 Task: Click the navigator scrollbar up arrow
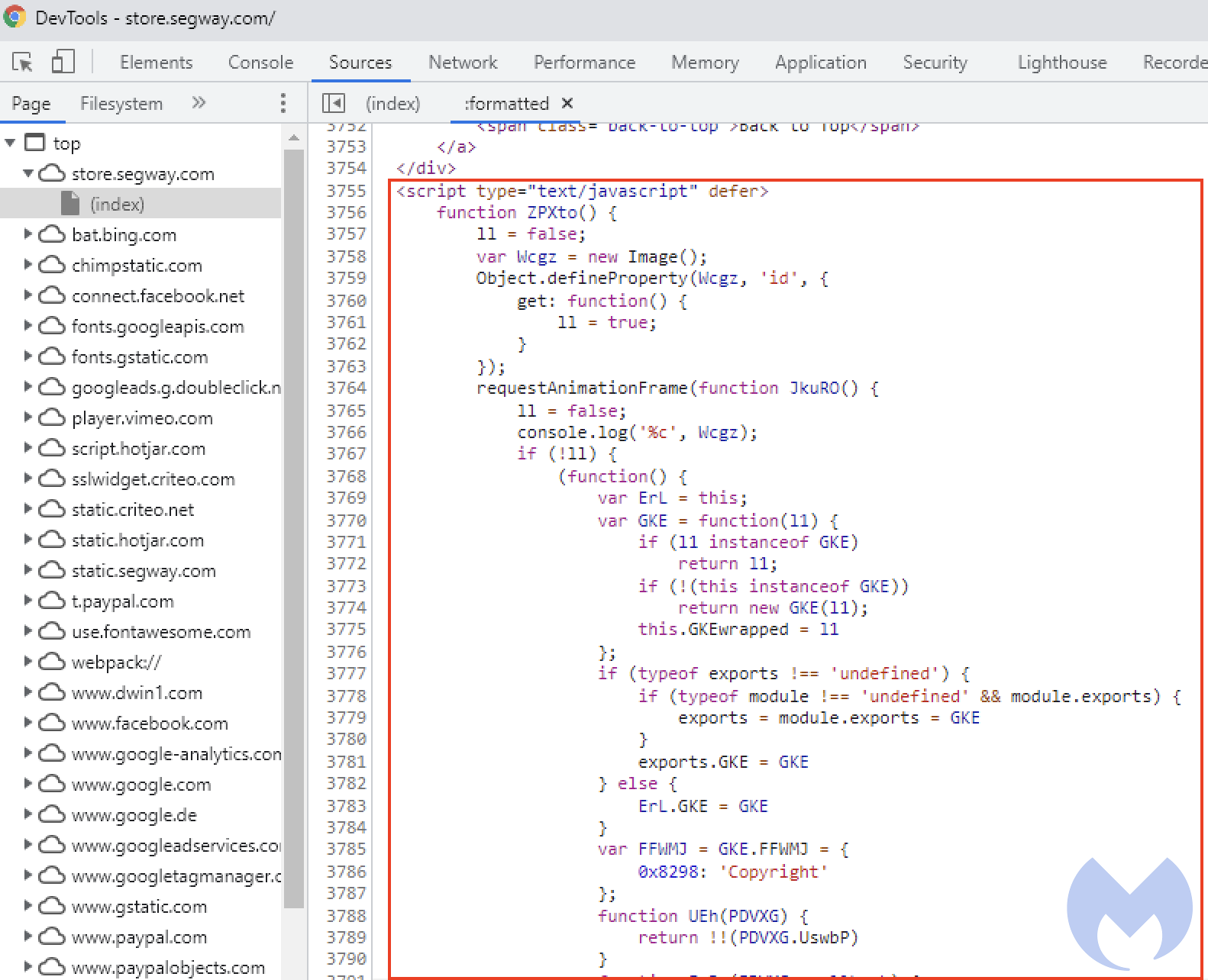coord(294,138)
